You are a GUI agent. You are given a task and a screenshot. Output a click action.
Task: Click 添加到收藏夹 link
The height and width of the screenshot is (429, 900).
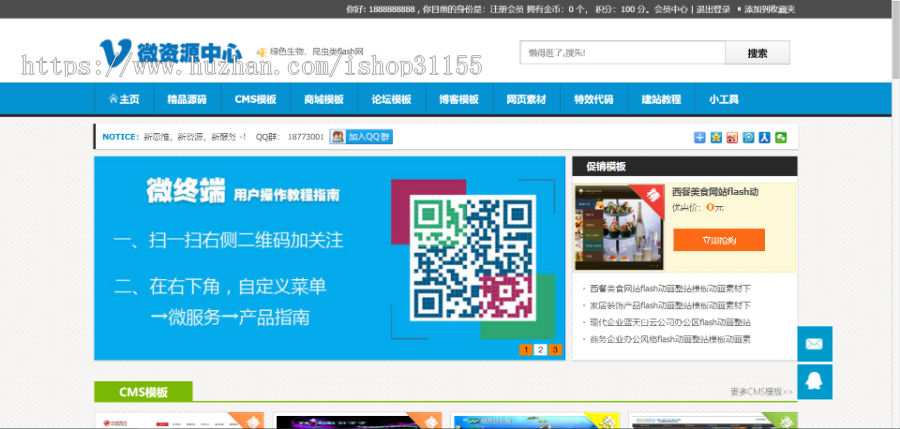pos(770,9)
